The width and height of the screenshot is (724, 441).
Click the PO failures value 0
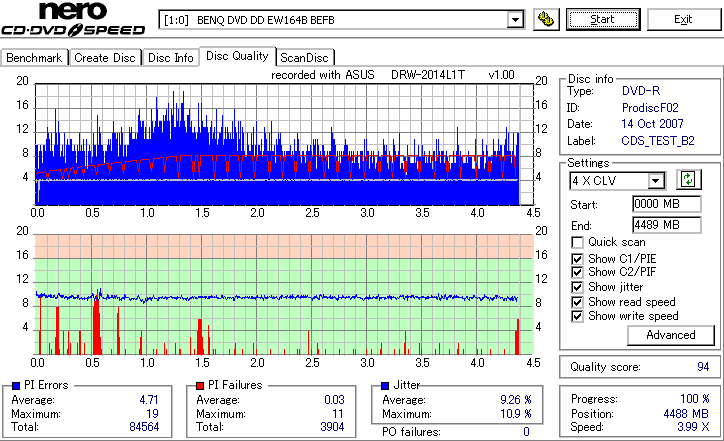click(526, 432)
